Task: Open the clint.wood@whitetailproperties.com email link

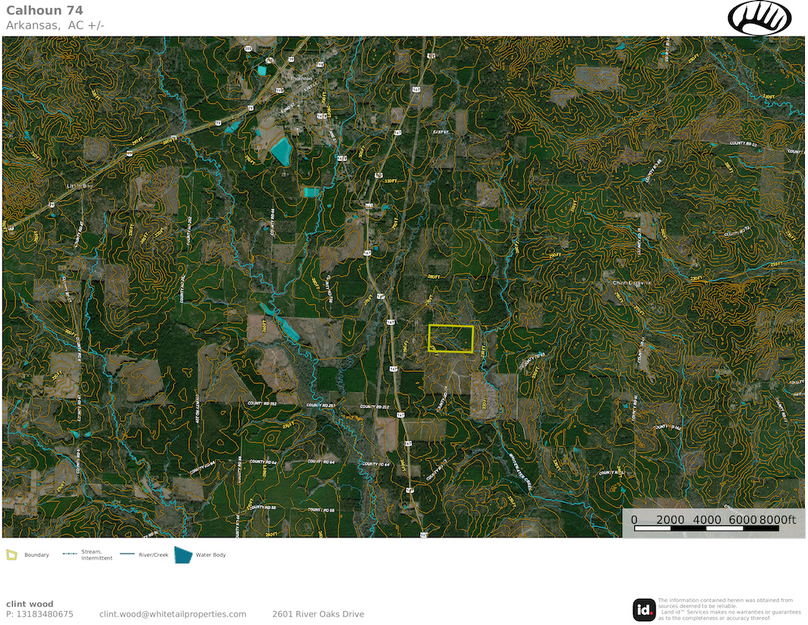Action: pos(172,614)
